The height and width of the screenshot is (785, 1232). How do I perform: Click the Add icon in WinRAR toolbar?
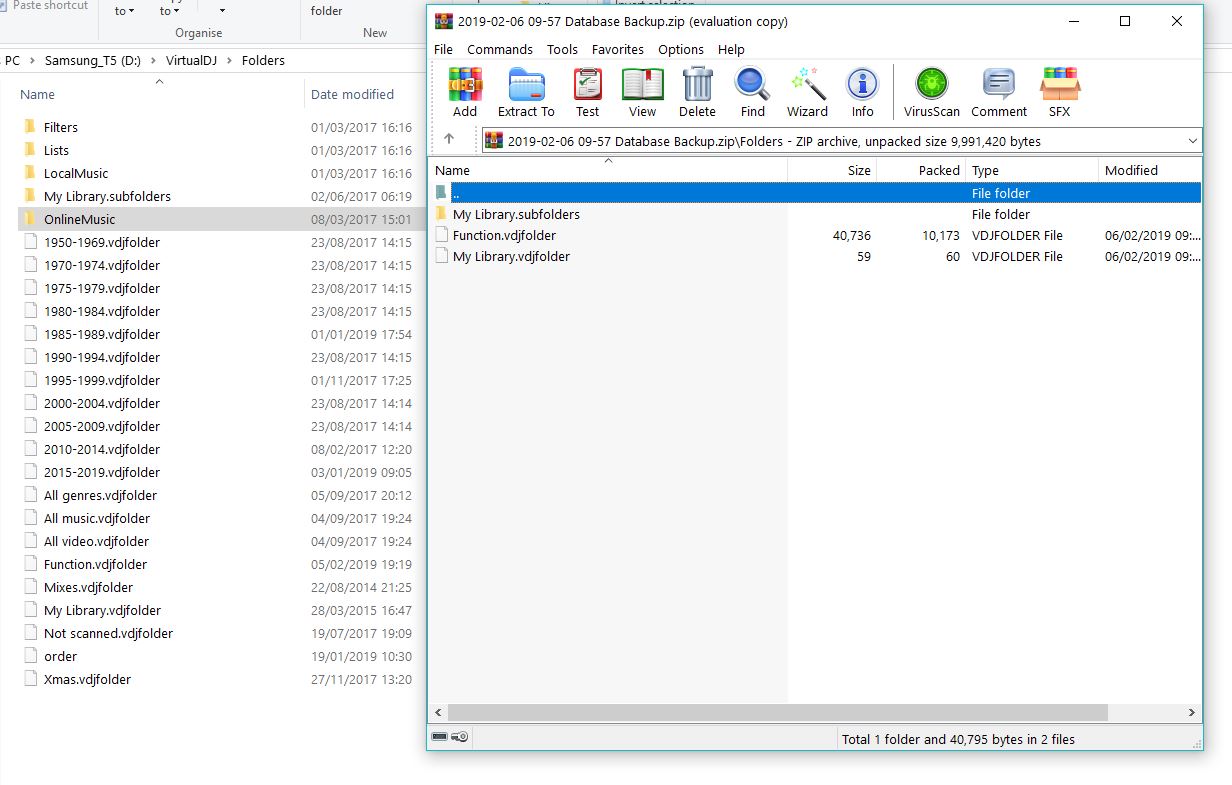[465, 92]
